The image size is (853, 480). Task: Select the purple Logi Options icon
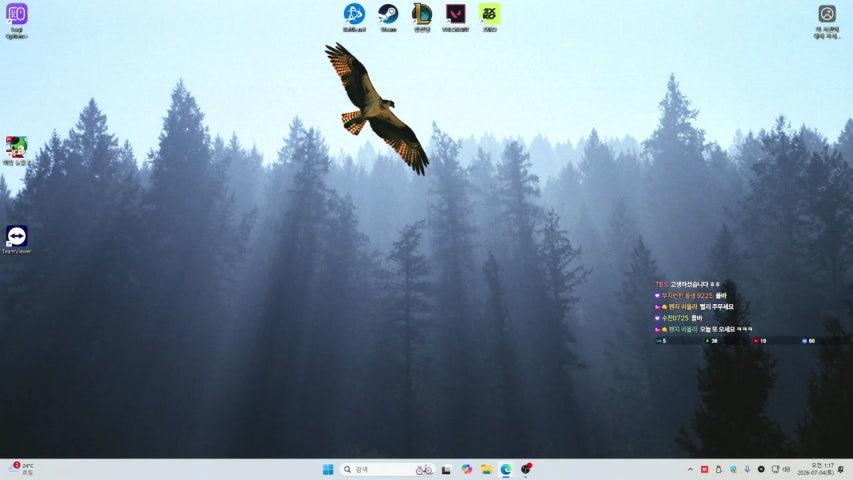pos(17,21)
